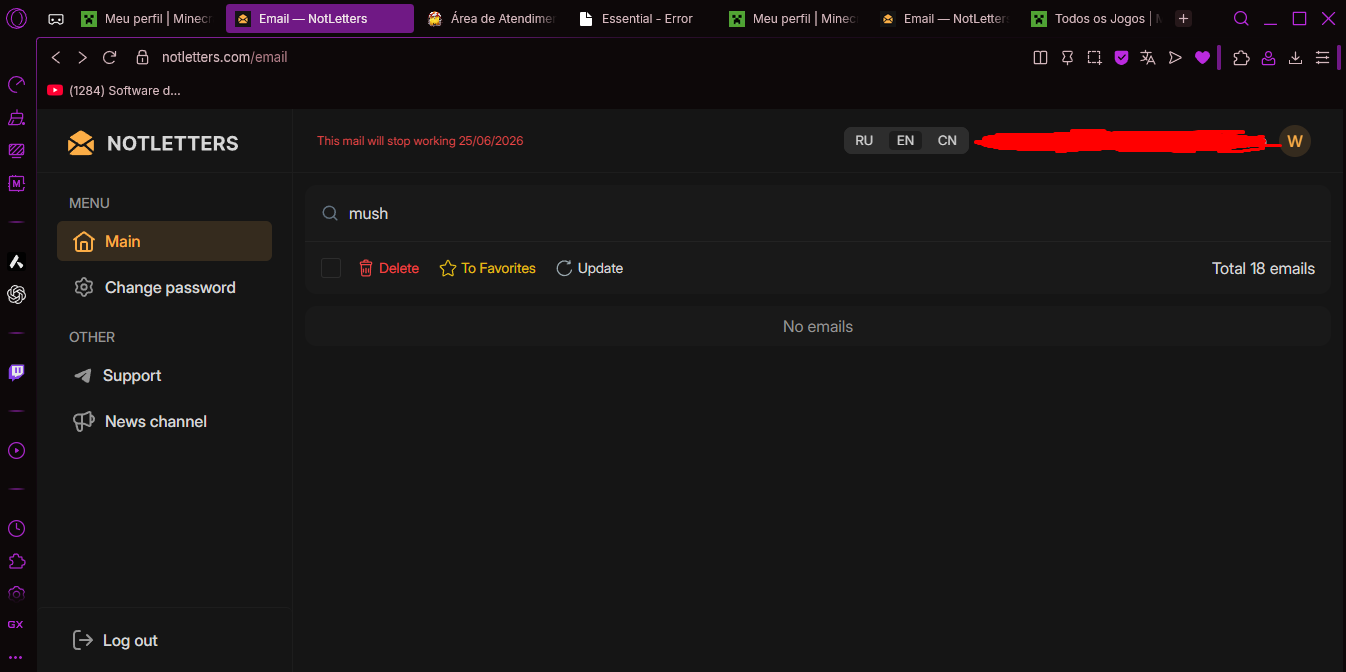Image resolution: width=1346 pixels, height=672 pixels.
Task: Open the Twitch sidebar panel
Action: click(x=16, y=373)
